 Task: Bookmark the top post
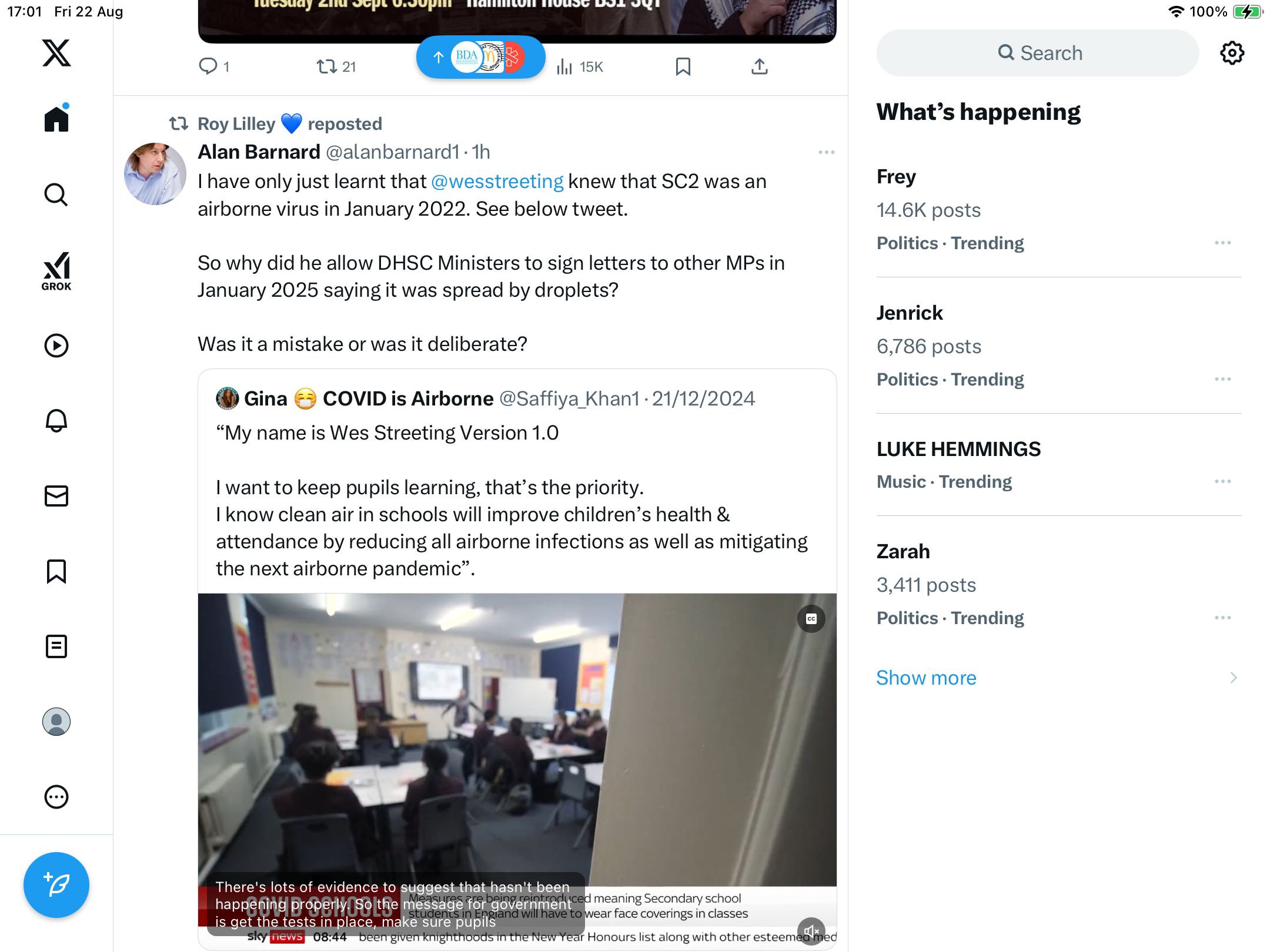click(x=683, y=67)
